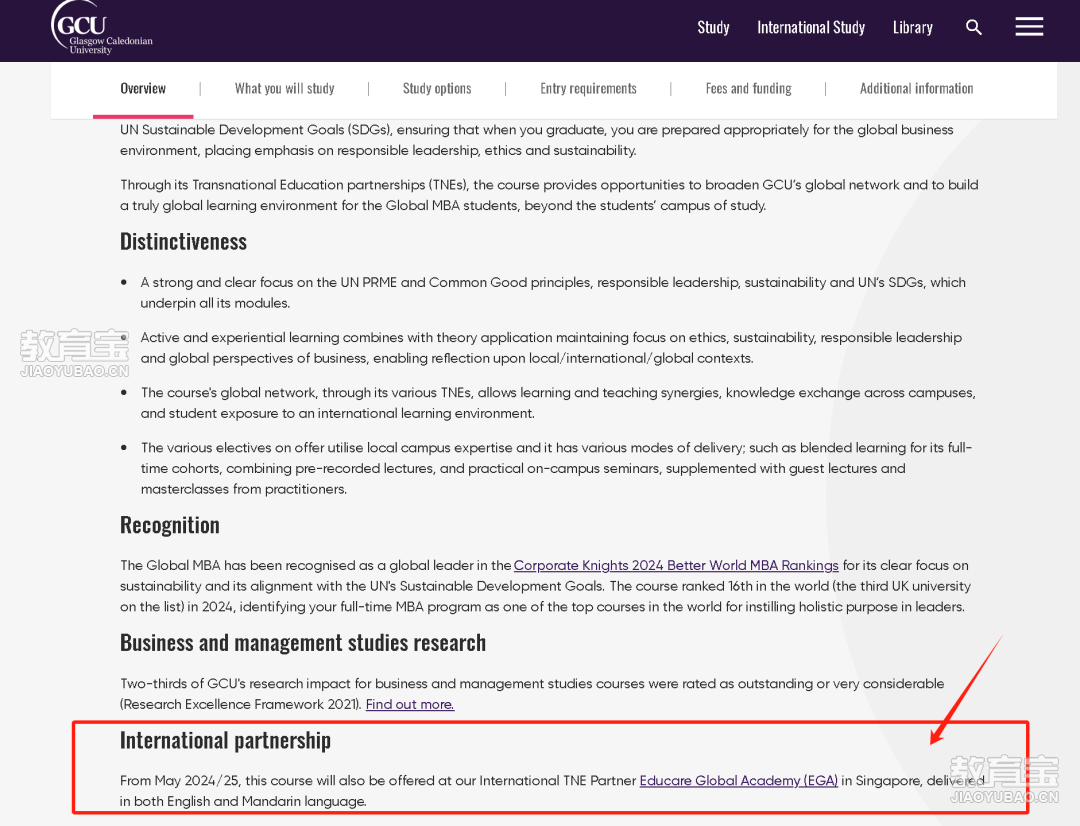
Task: Click the bullet starting "Active and experiential learning"
Action: coord(552,348)
